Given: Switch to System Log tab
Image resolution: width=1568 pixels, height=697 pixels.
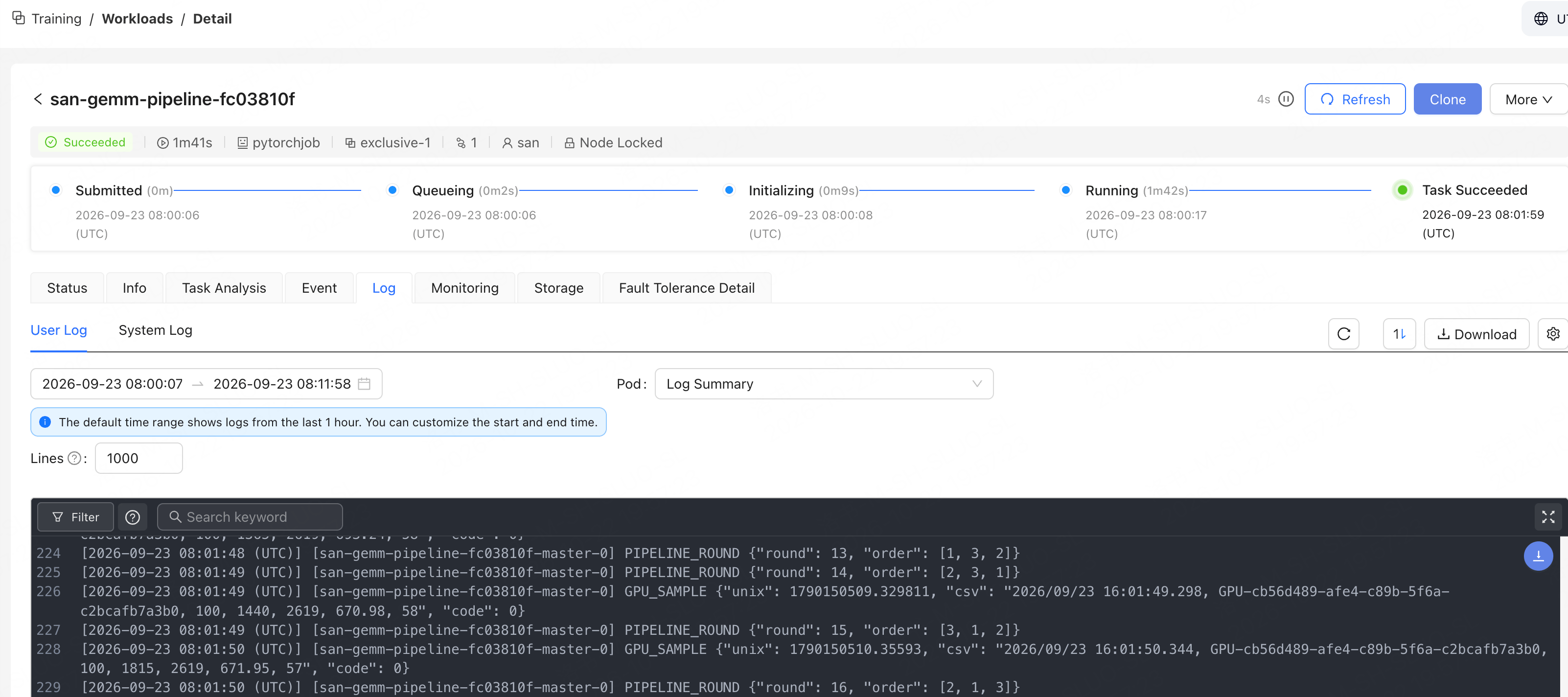Looking at the screenshot, I should [x=155, y=330].
